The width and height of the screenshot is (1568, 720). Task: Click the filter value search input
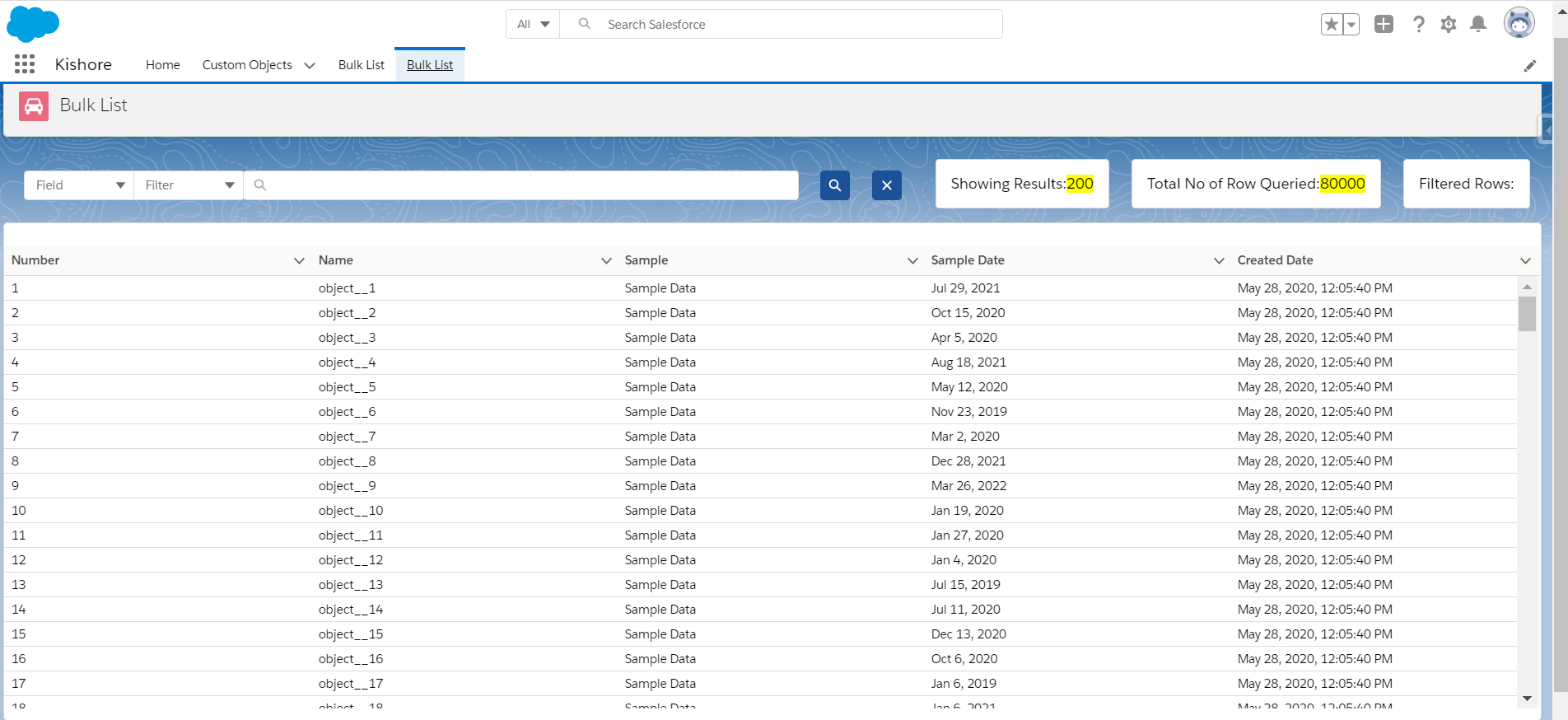(521, 185)
